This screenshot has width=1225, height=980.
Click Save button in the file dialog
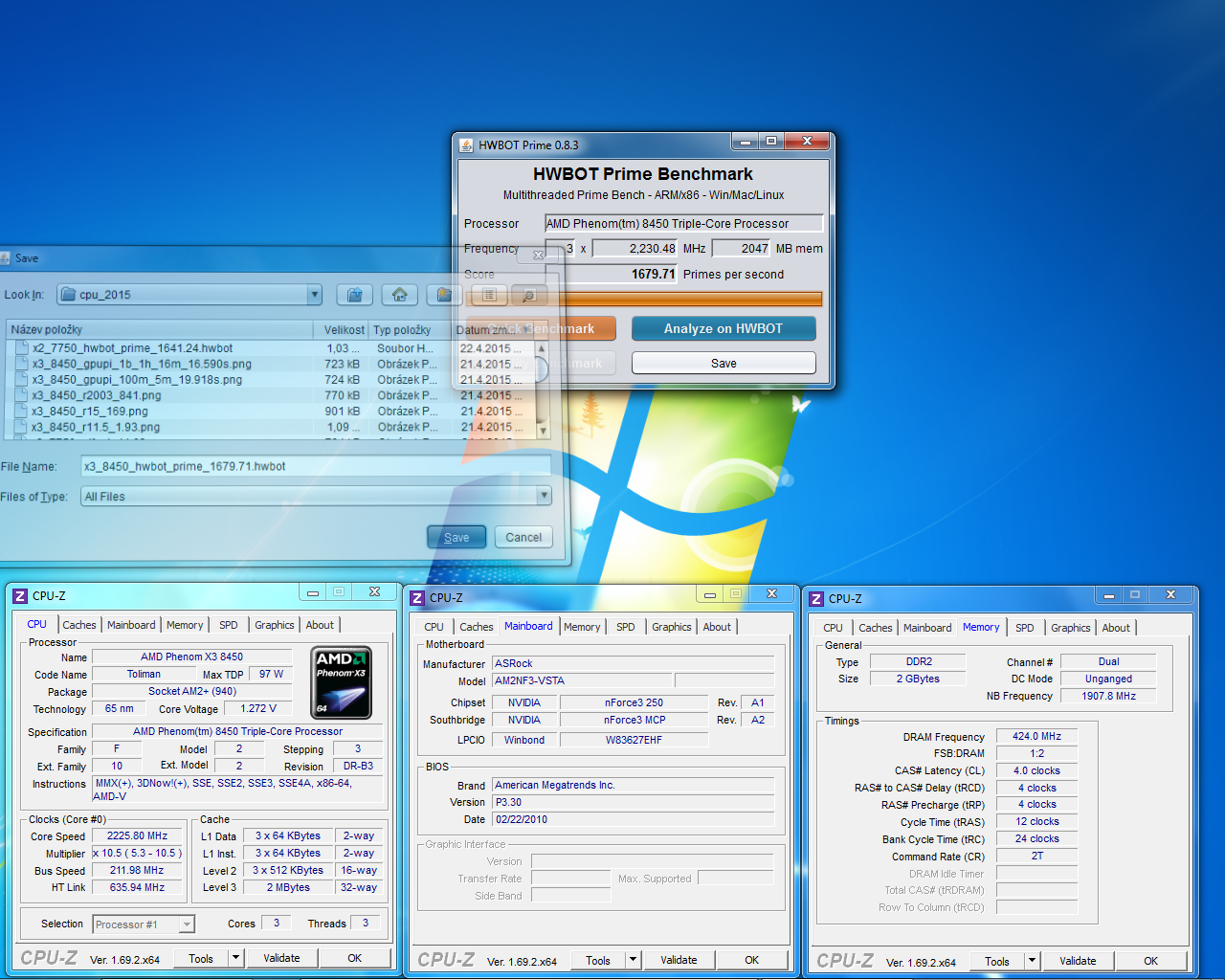pos(457,537)
